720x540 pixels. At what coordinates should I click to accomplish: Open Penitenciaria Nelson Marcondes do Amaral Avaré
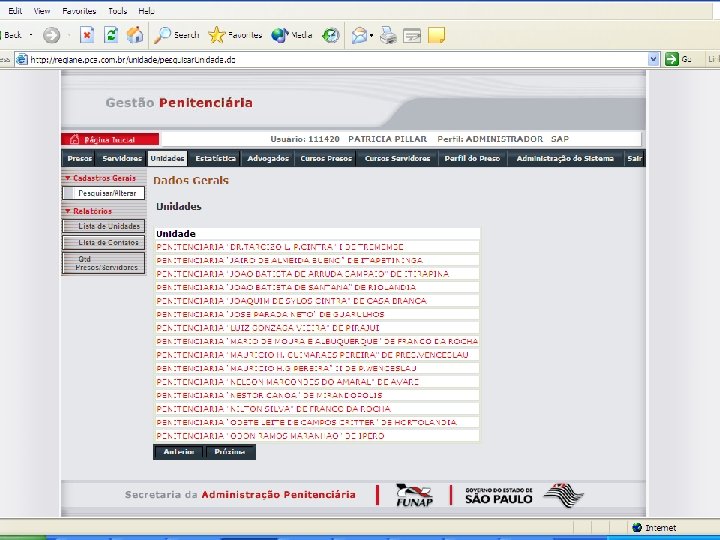coord(287,382)
